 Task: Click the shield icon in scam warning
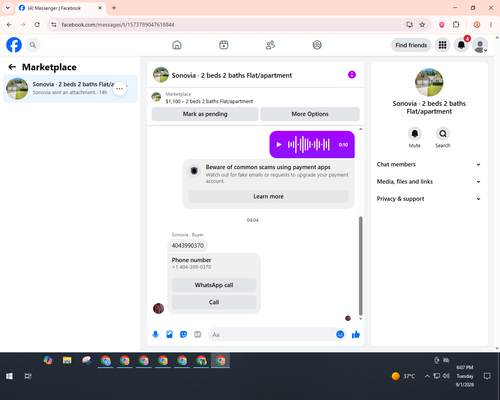[x=194, y=171]
